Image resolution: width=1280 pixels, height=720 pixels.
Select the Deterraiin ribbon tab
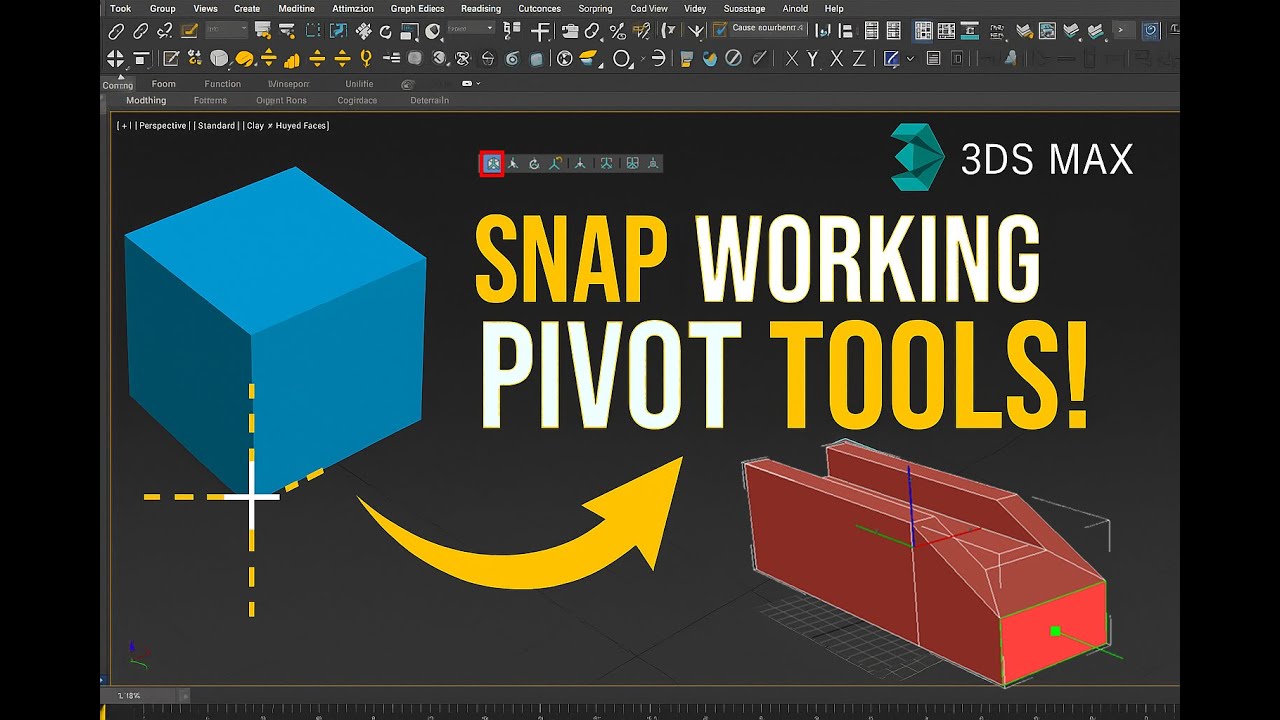(429, 100)
